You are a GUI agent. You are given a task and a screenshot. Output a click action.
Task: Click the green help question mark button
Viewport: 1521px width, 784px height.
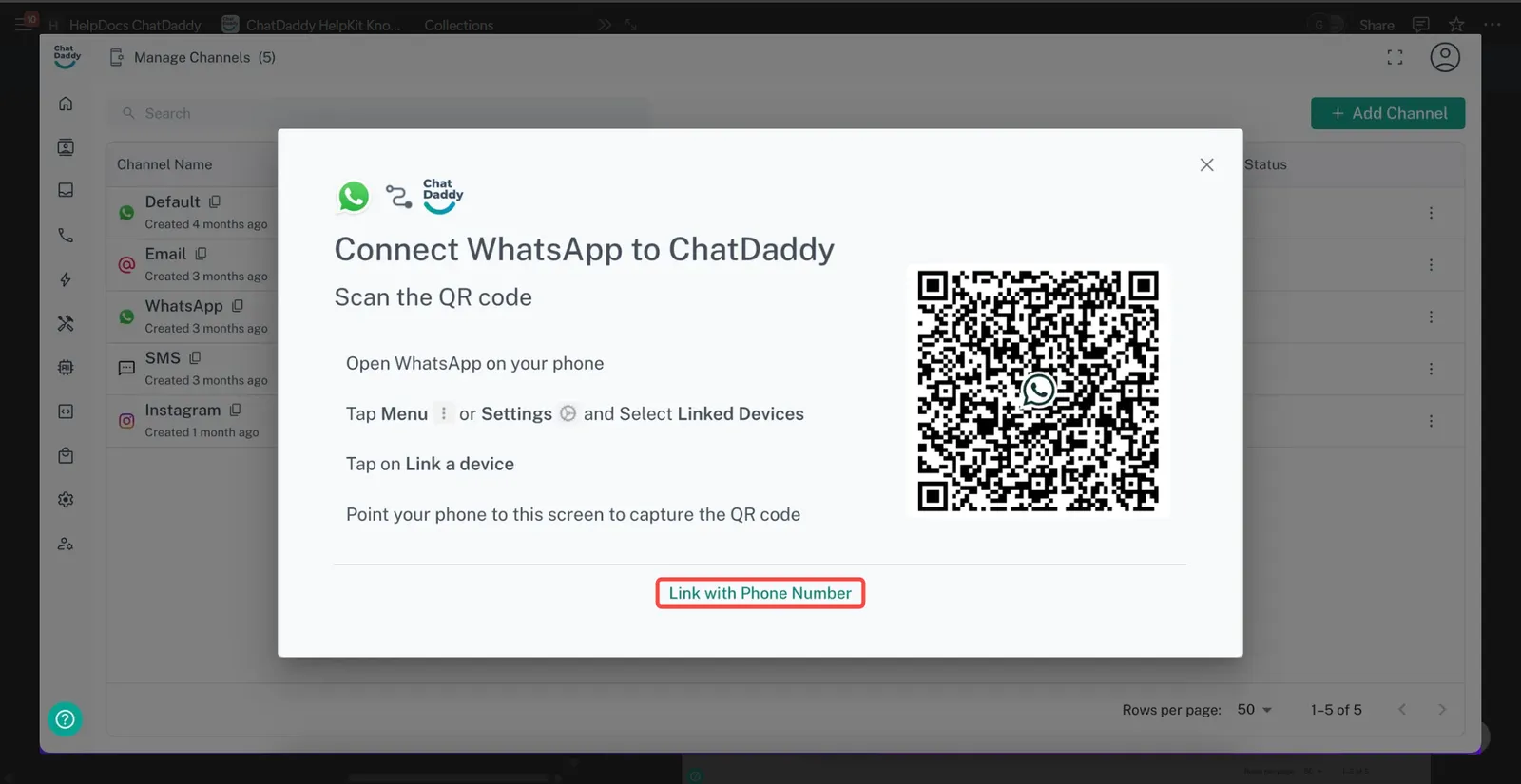point(66,719)
